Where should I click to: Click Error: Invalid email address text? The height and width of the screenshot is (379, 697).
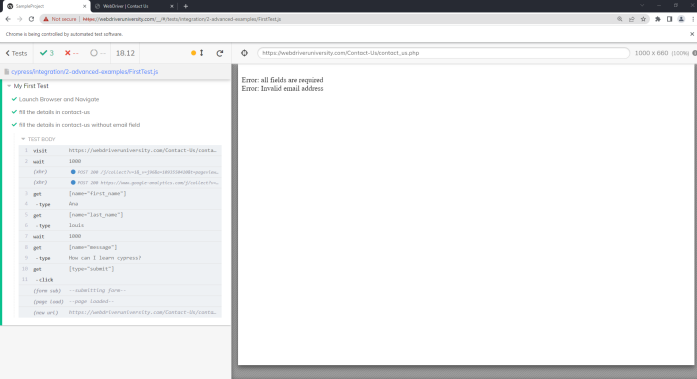(x=282, y=88)
